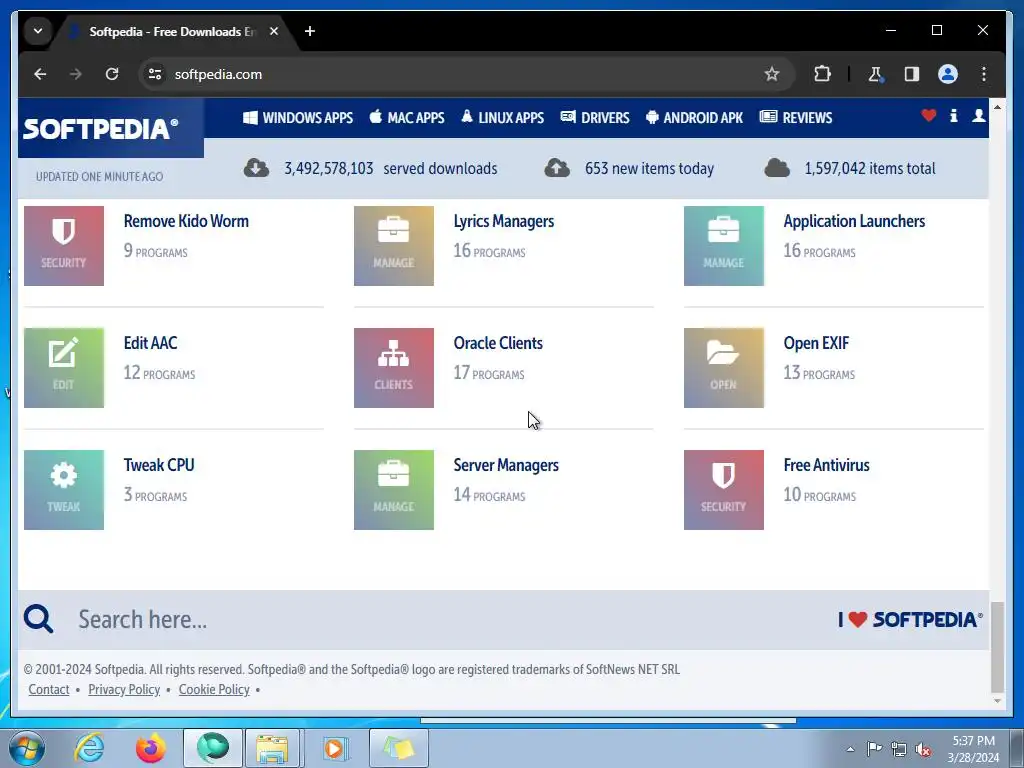Click the Free Antivirus shield tile icon

(x=724, y=490)
